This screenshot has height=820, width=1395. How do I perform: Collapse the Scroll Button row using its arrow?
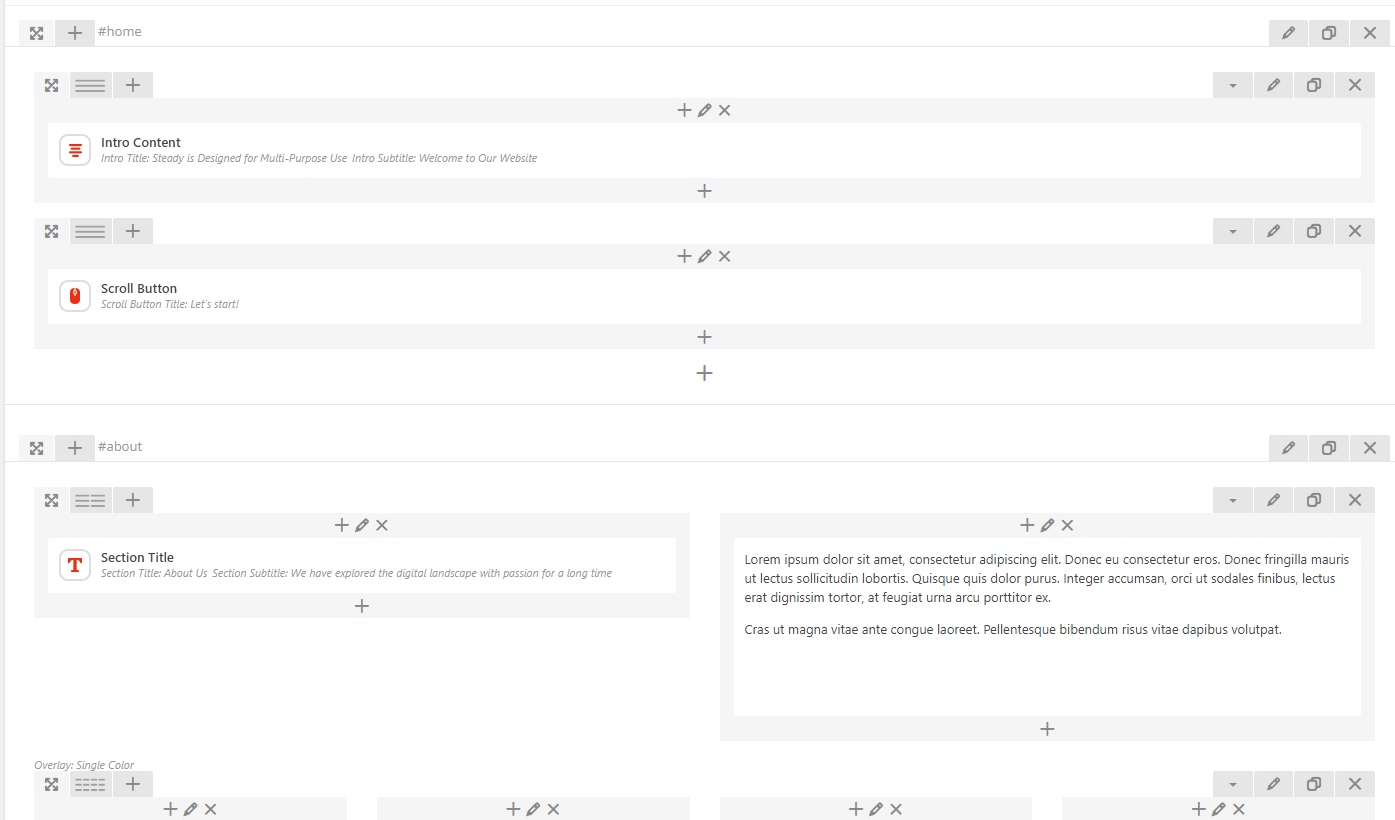[1233, 232]
